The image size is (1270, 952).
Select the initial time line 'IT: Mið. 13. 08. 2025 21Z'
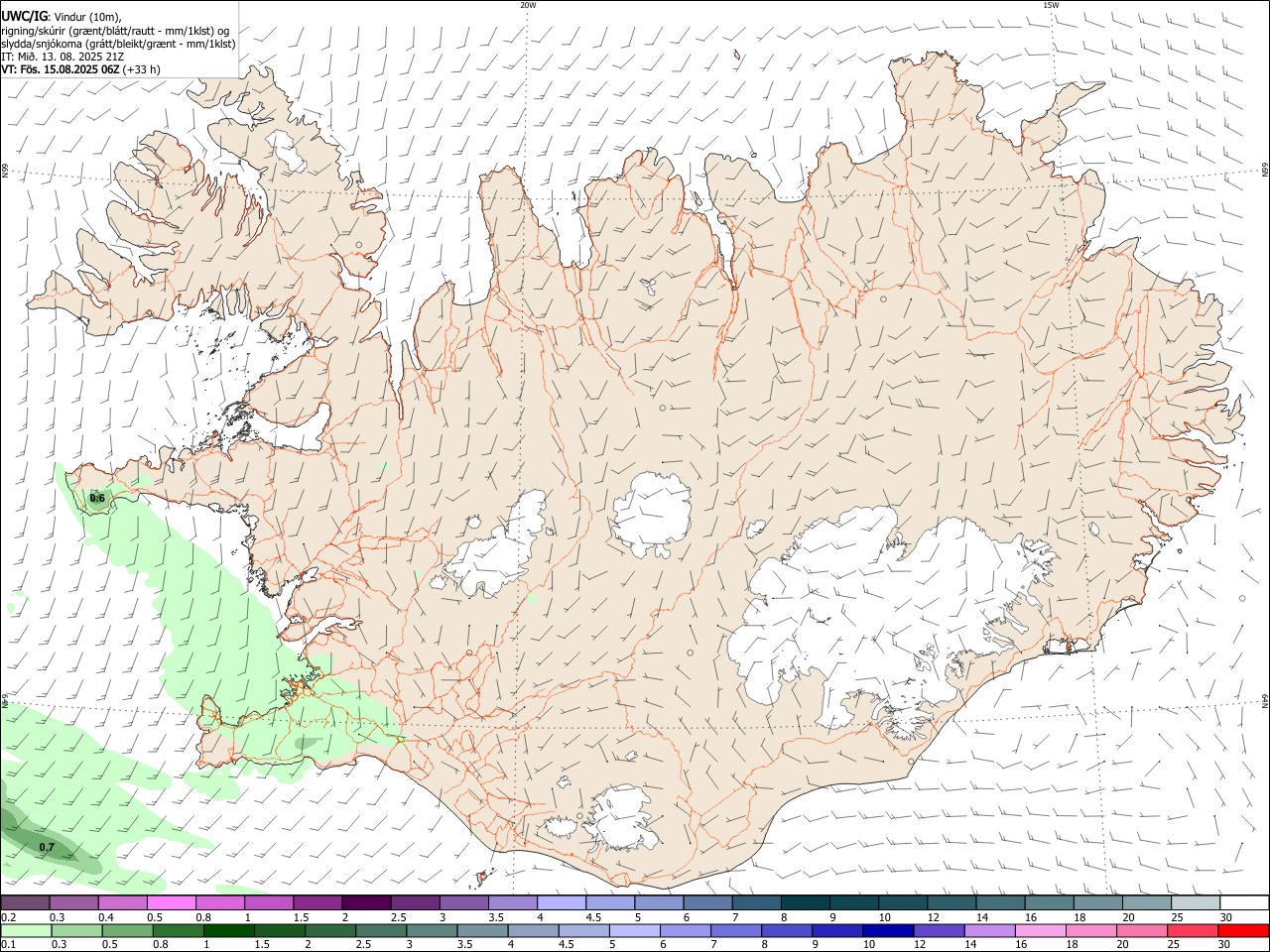point(63,57)
